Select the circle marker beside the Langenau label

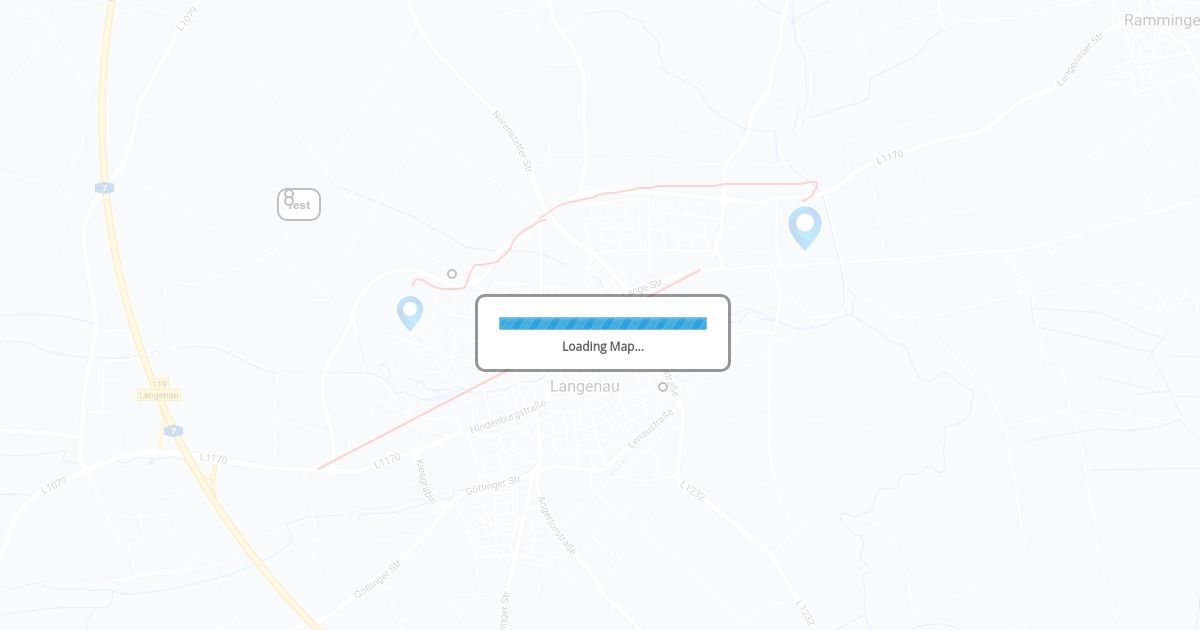(x=662, y=387)
